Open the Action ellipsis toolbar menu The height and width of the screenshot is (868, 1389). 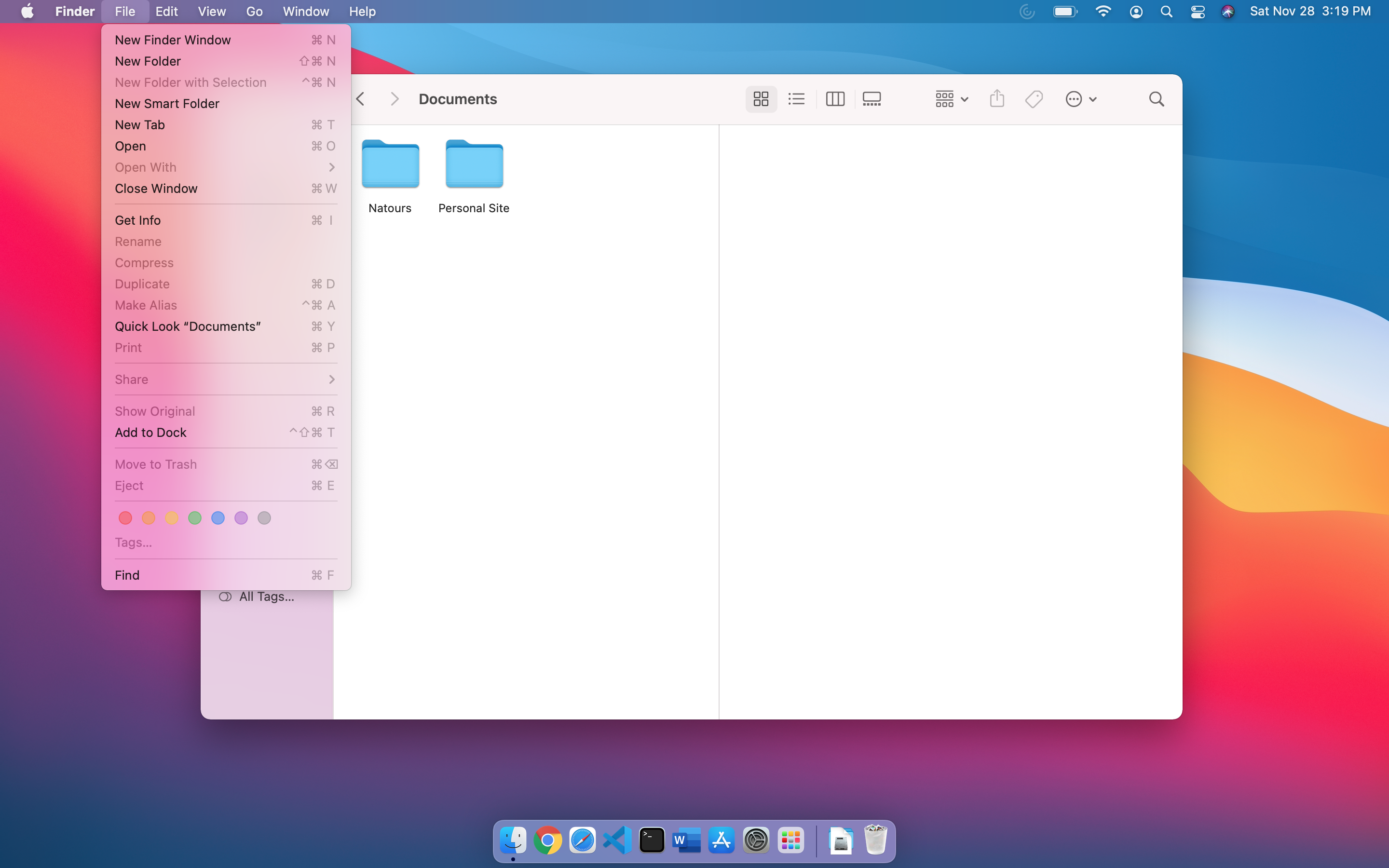click(1081, 99)
